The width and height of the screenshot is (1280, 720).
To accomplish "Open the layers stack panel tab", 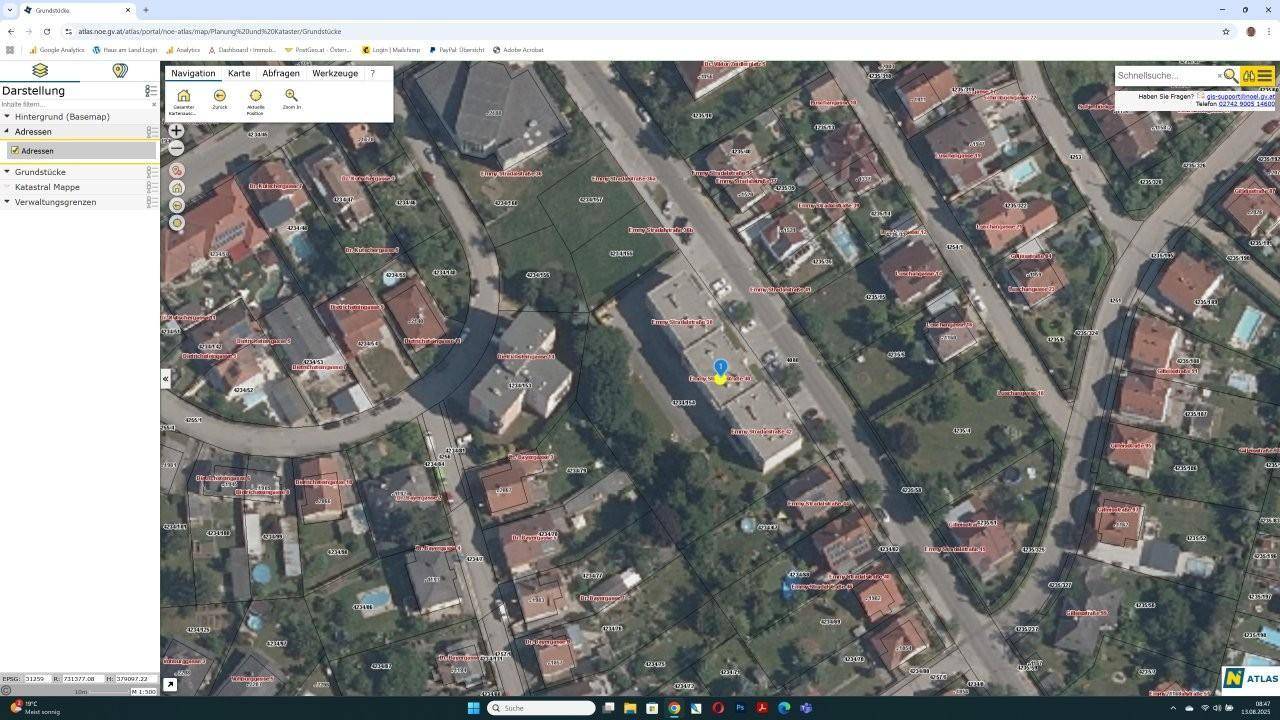I will point(40,70).
